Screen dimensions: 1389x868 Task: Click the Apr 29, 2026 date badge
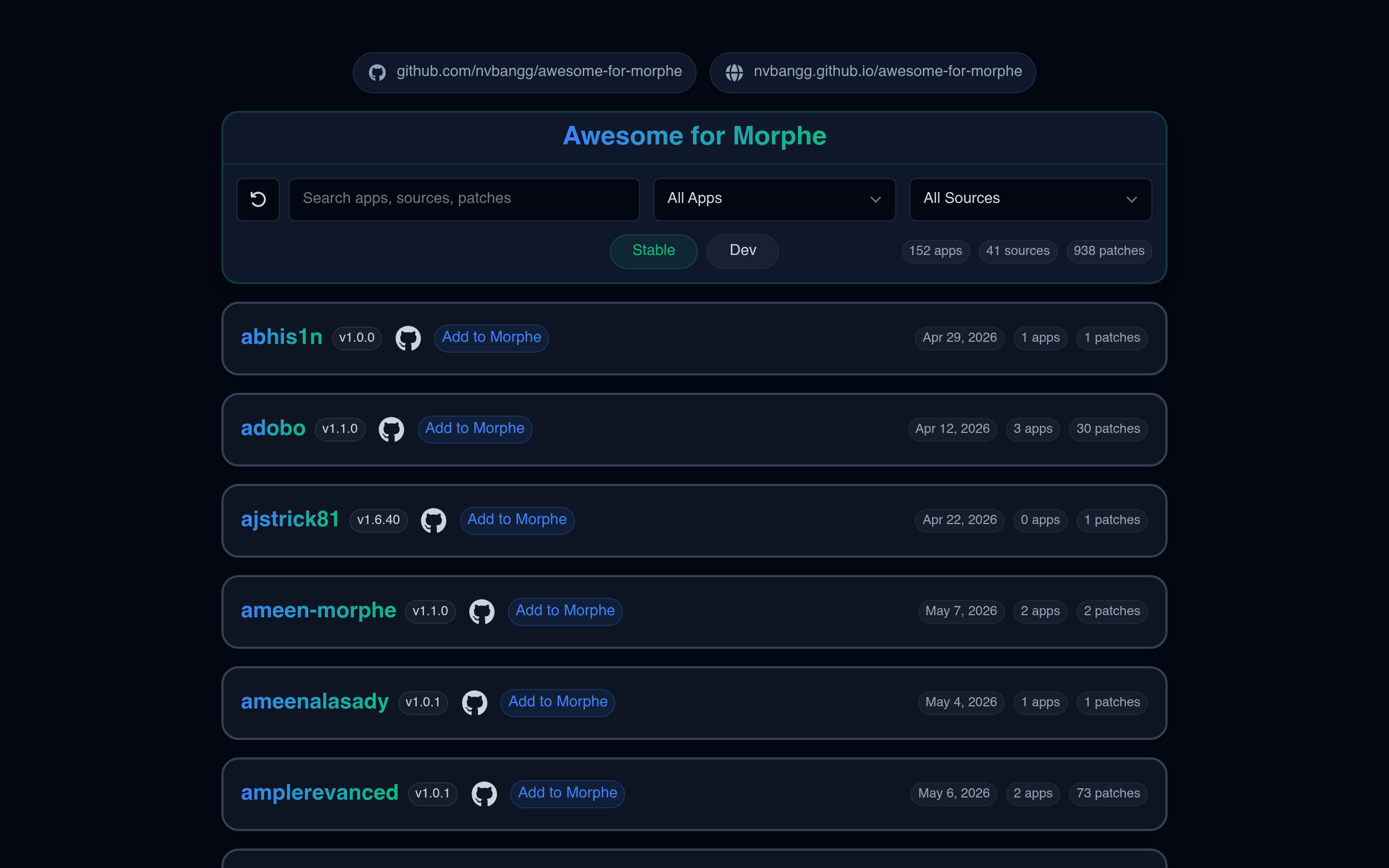pos(960,338)
